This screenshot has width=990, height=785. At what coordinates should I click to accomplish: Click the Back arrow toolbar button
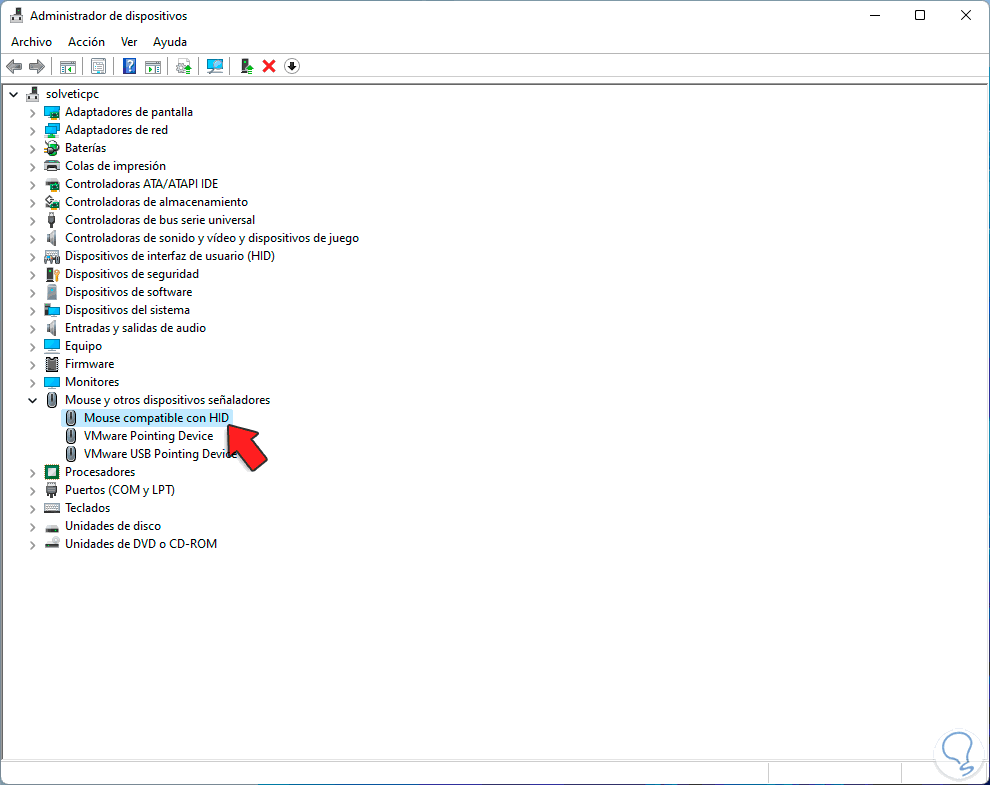tap(14, 66)
